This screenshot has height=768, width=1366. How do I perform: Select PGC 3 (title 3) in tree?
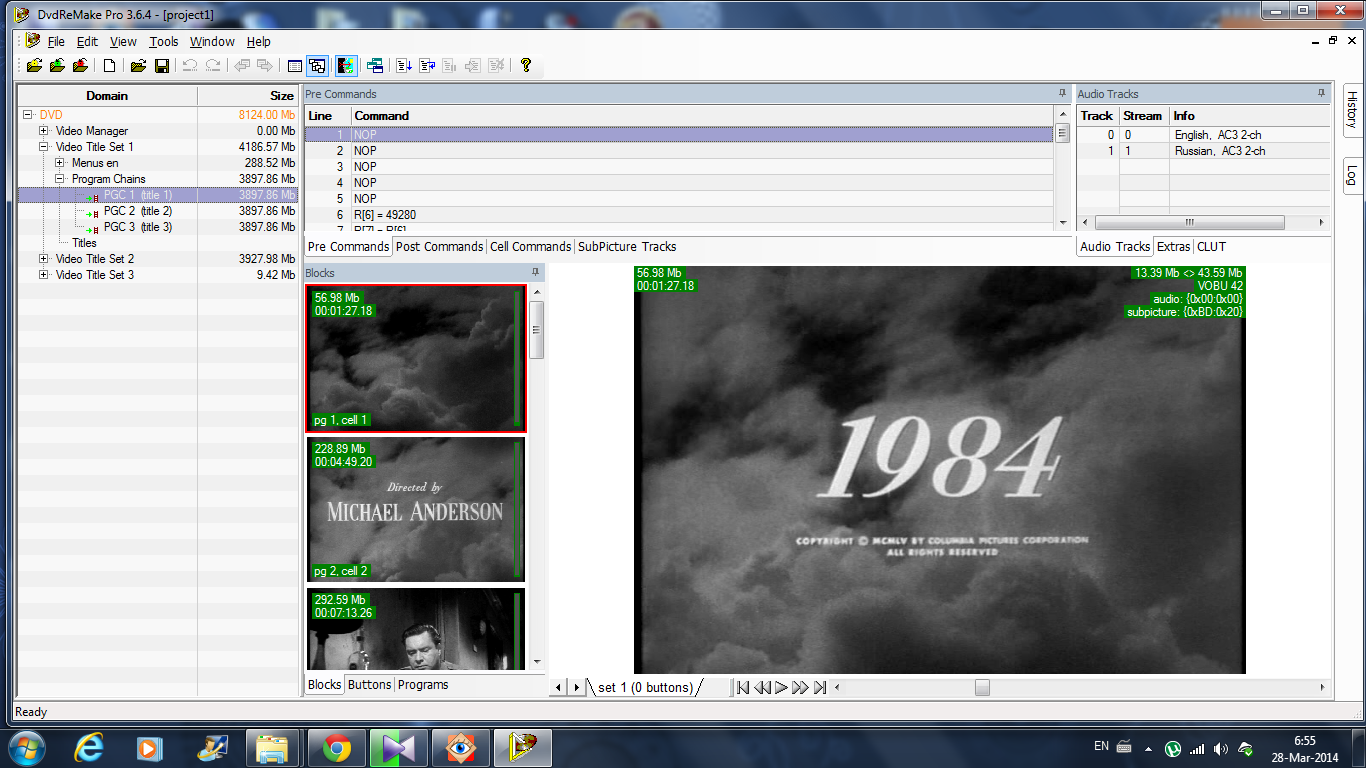138,227
